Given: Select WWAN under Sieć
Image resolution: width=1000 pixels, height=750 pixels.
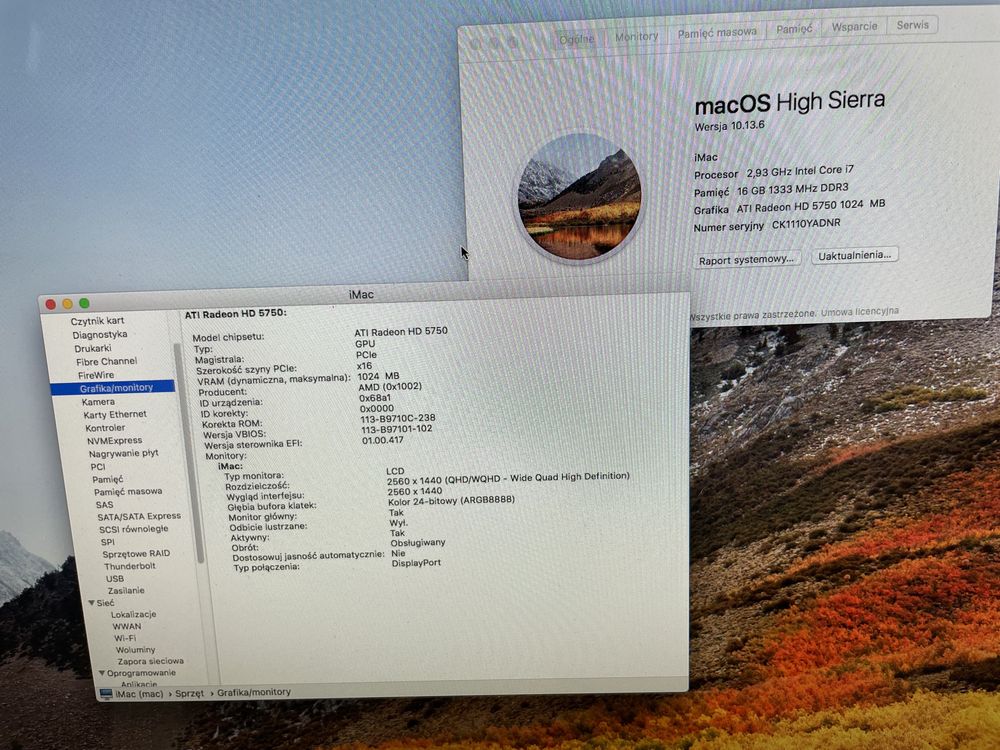Looking at the screenshot, I should [x=127, y=626].
